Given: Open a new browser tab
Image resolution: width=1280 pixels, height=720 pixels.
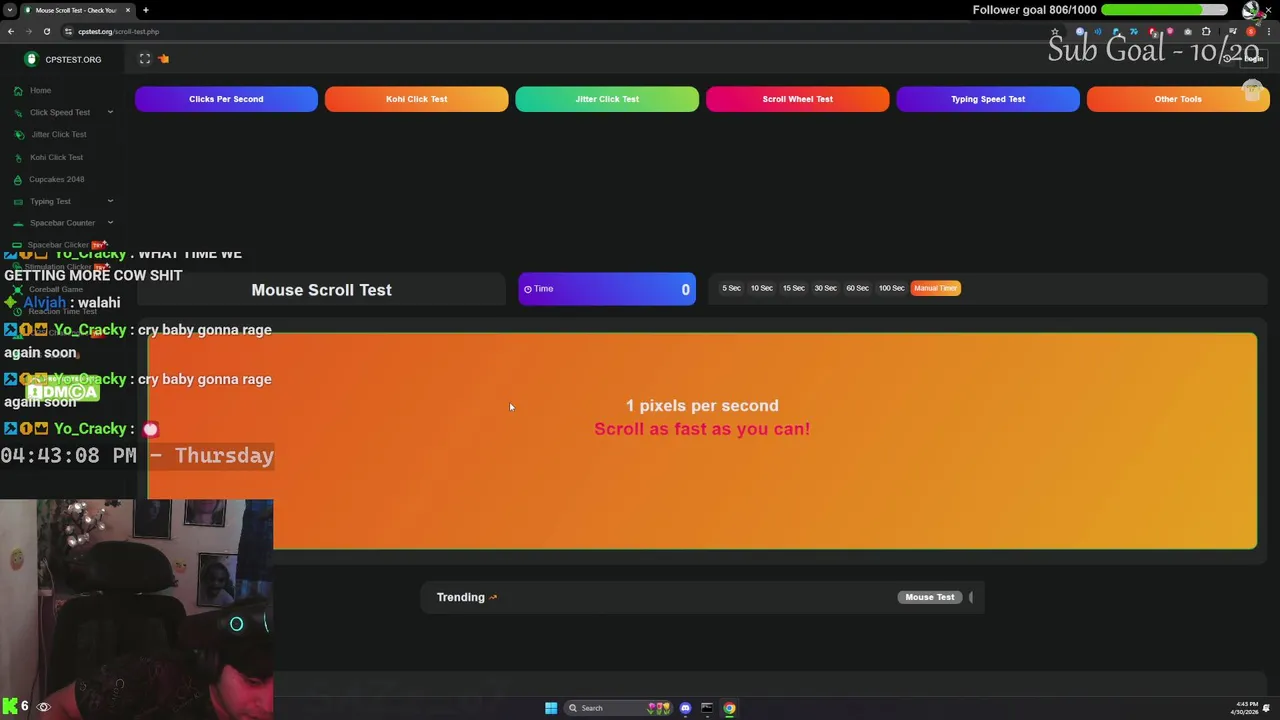Looking at the screenshot, I should point(145,10).
